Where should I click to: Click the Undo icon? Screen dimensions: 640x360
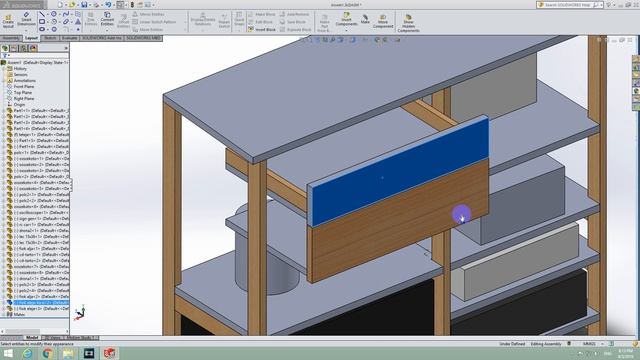point(108,4)
